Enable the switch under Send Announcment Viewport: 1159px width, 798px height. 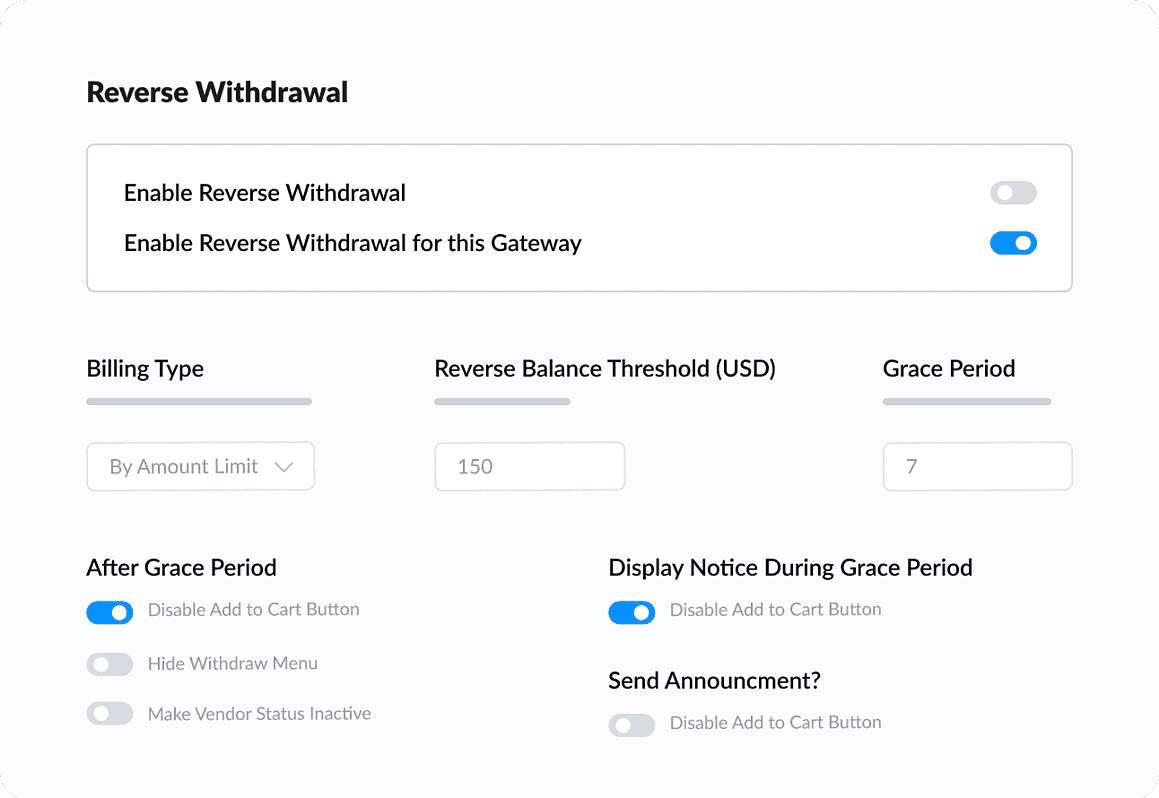632,725
